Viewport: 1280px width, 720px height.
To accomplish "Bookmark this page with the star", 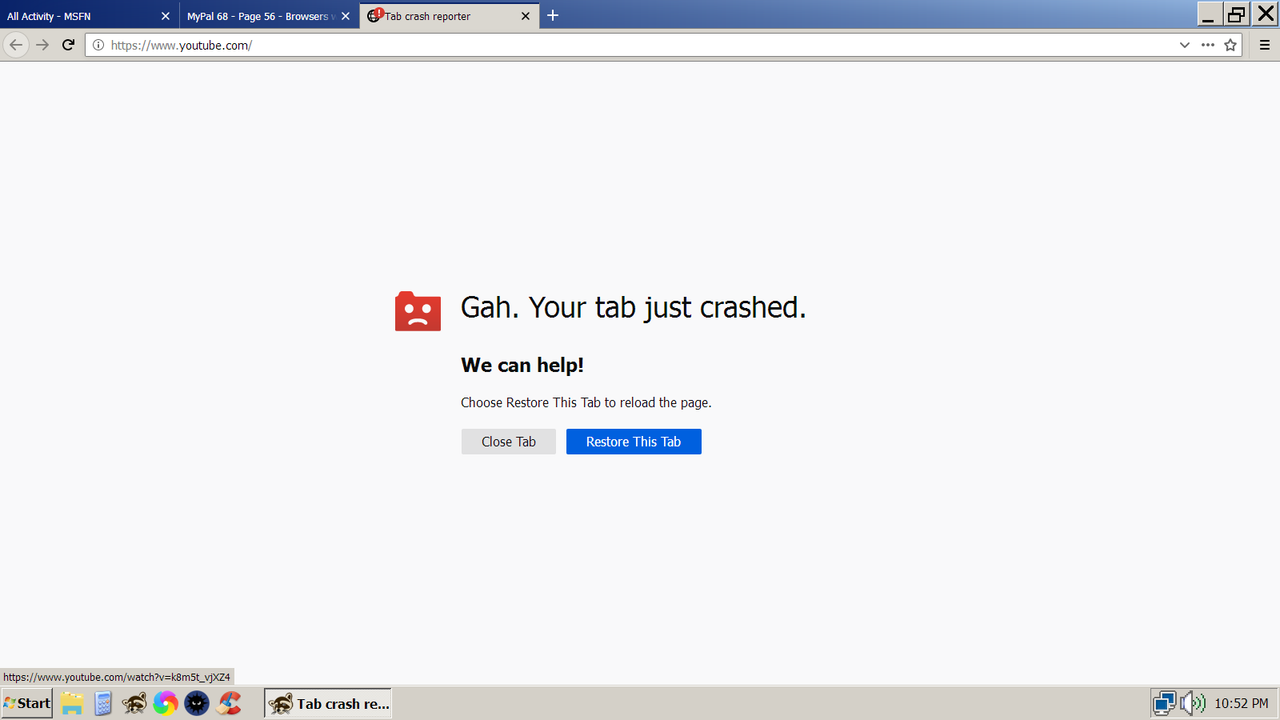I will (x=1231, y=45).
